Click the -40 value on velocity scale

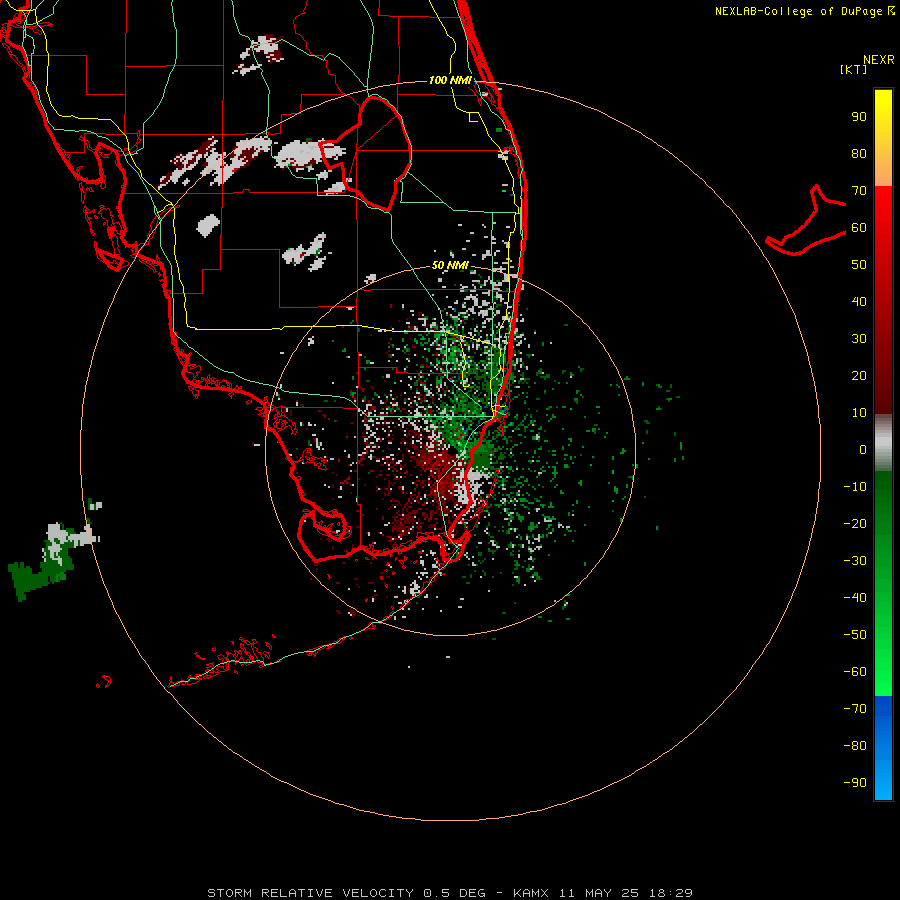(x=855, y=598)
